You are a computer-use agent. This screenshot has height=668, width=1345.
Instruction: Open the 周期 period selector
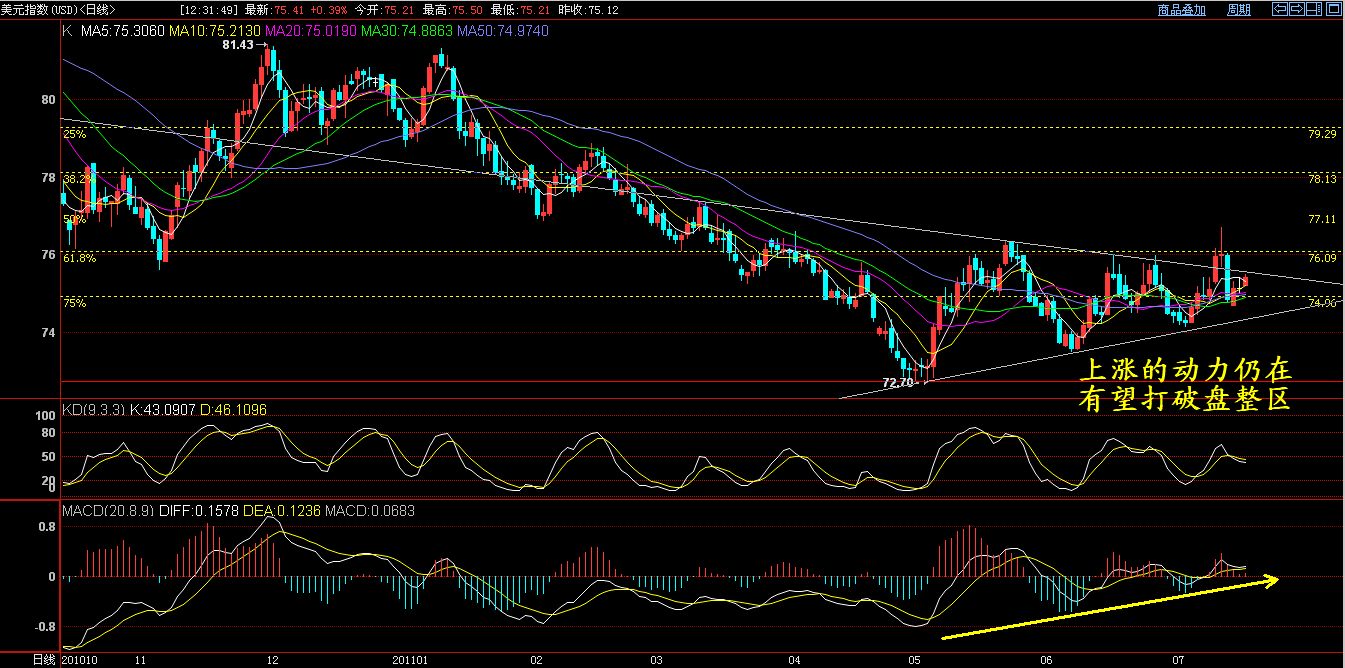(x=1238, y=10)
